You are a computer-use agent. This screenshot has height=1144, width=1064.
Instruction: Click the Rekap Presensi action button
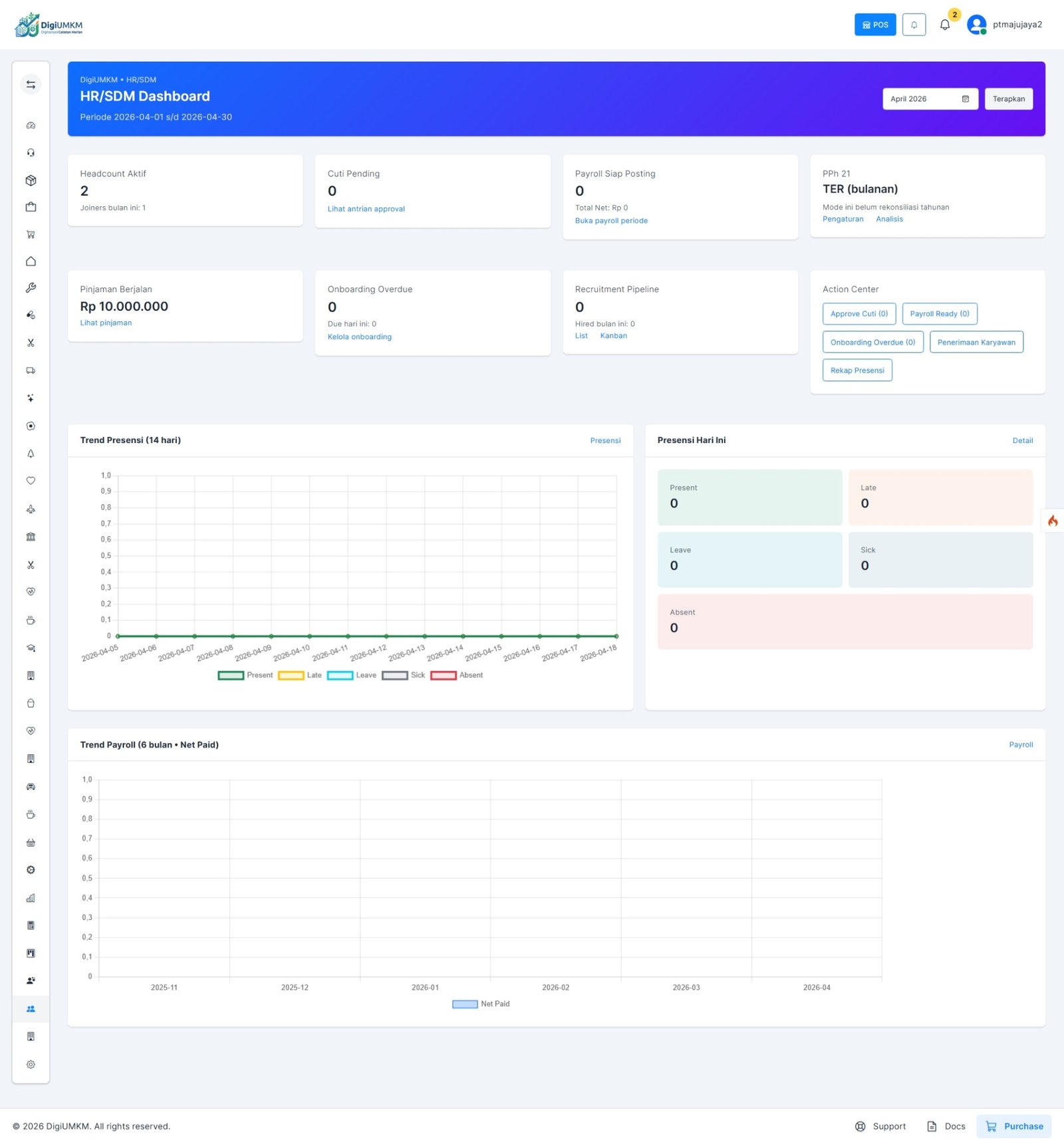[857, 370]
